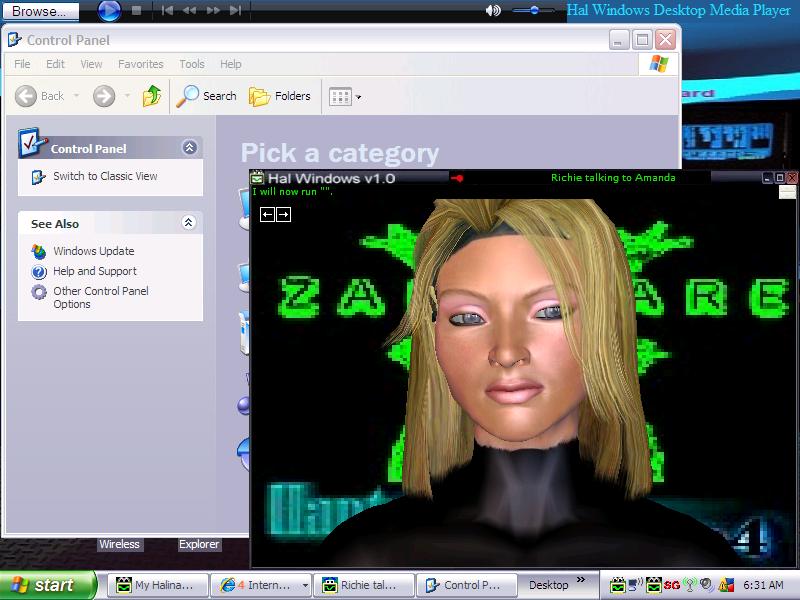Image resolution: width=800 pixels, height=600 pixels.
Task: Click the security warning shield tray icon
Action: pyautogui.click(x=726, y=585)
